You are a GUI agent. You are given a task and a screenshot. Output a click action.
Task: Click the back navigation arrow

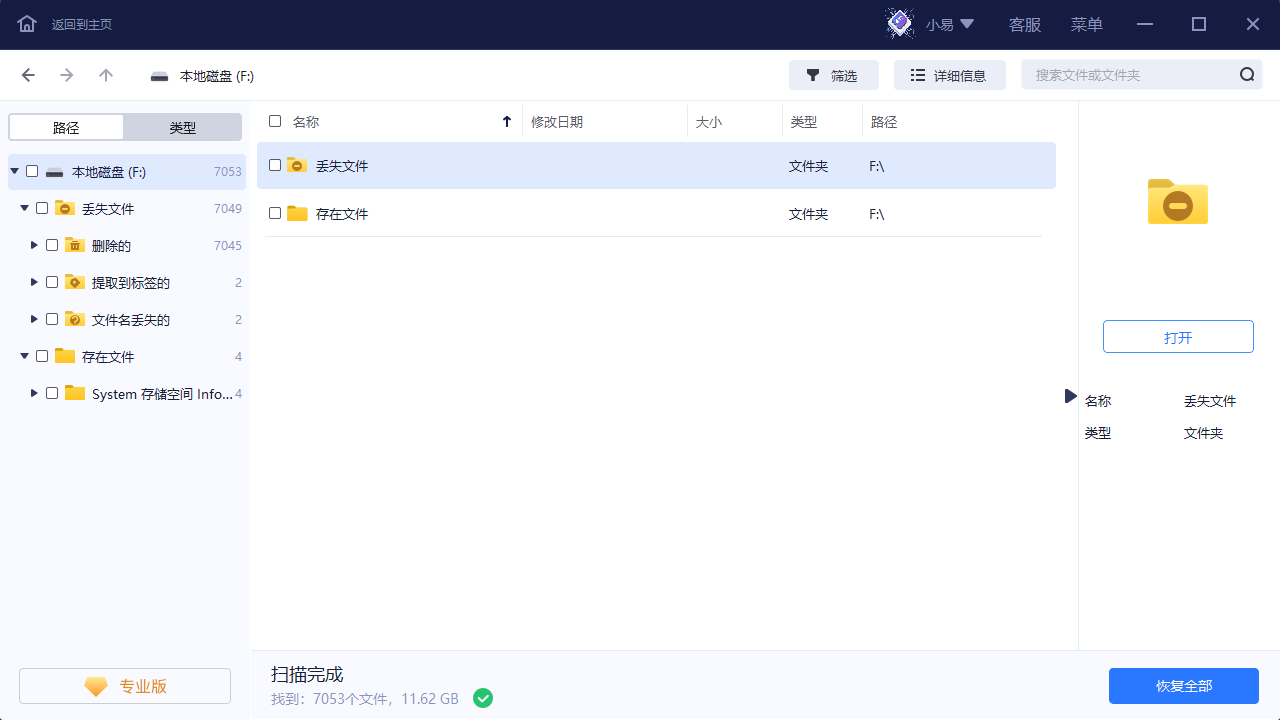[x=27, y=74]
